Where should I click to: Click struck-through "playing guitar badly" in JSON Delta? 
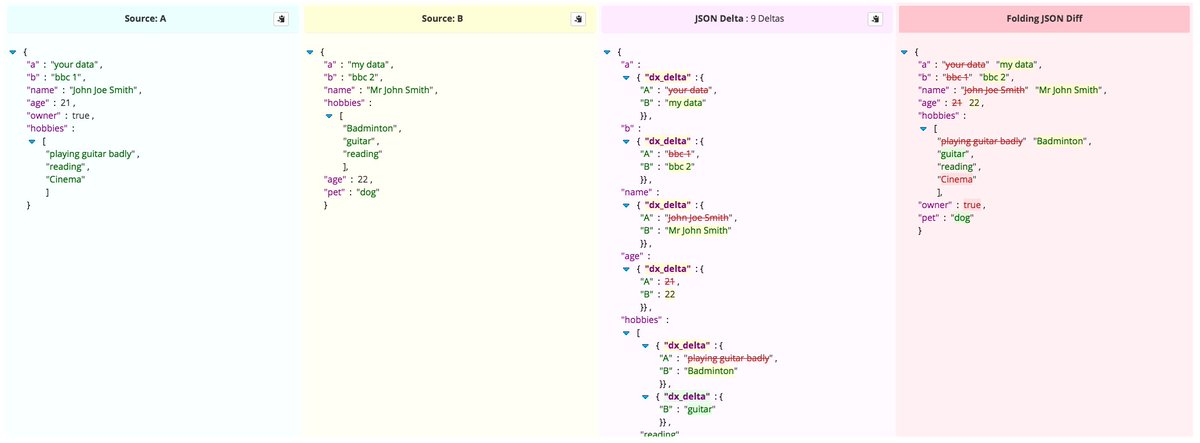[730, 358]
